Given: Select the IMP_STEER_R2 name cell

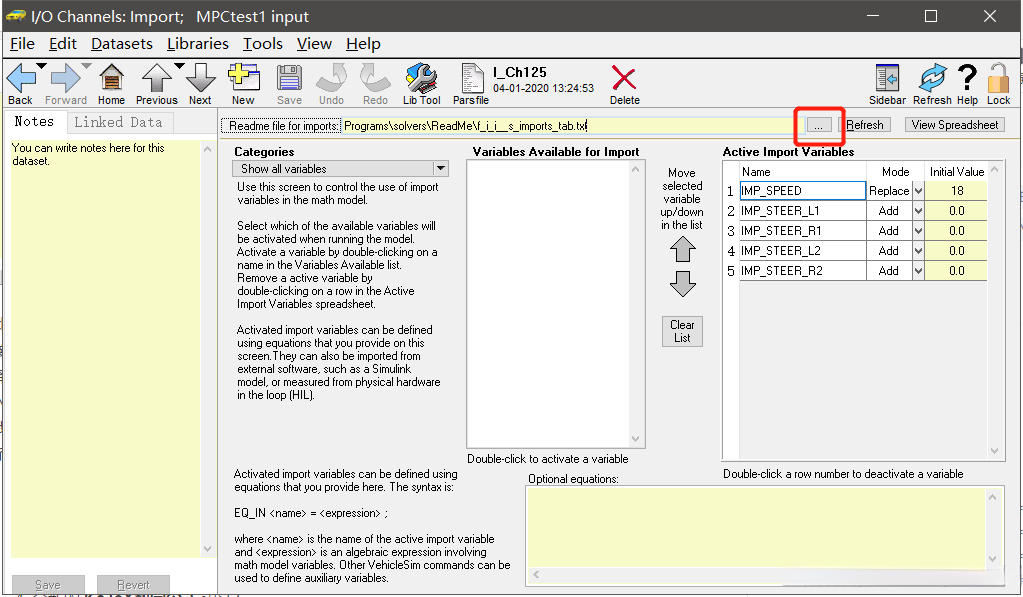Looking at the screenshot, I should (802, 271).
